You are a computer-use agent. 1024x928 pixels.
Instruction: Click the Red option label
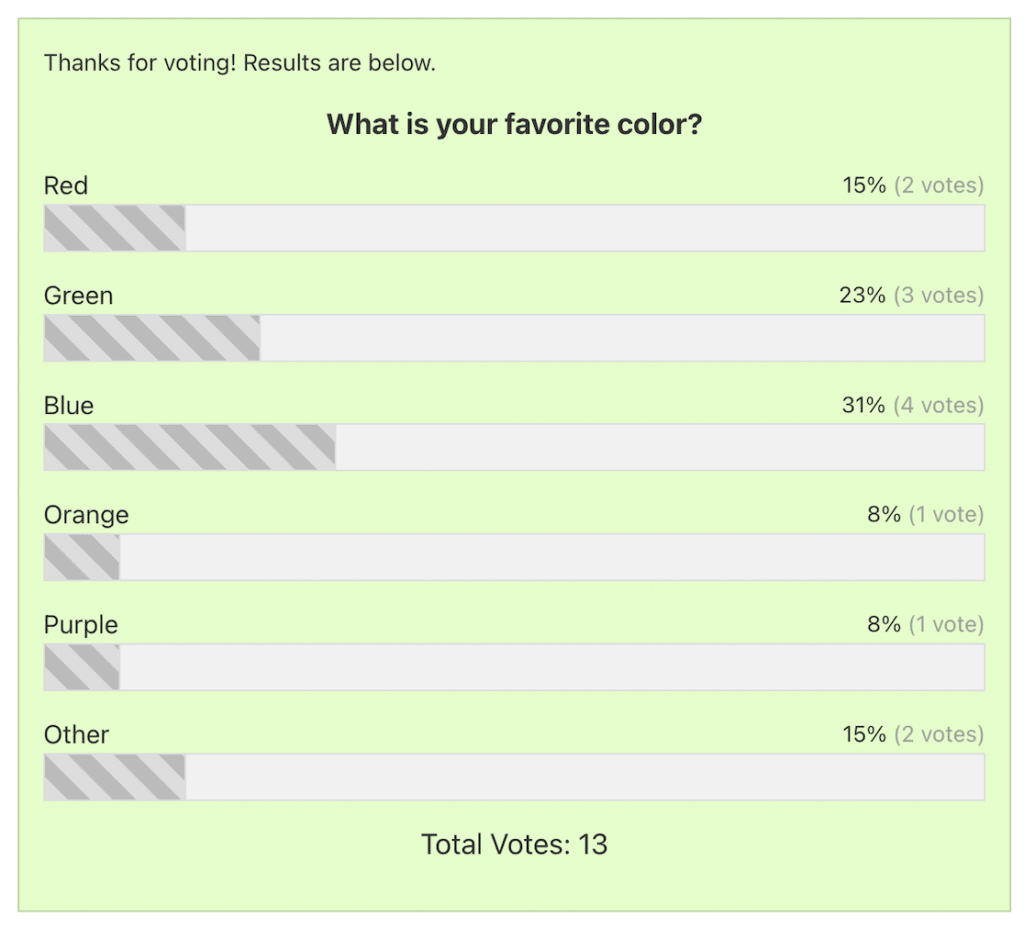pyautogui.click(x=65, y=185)
